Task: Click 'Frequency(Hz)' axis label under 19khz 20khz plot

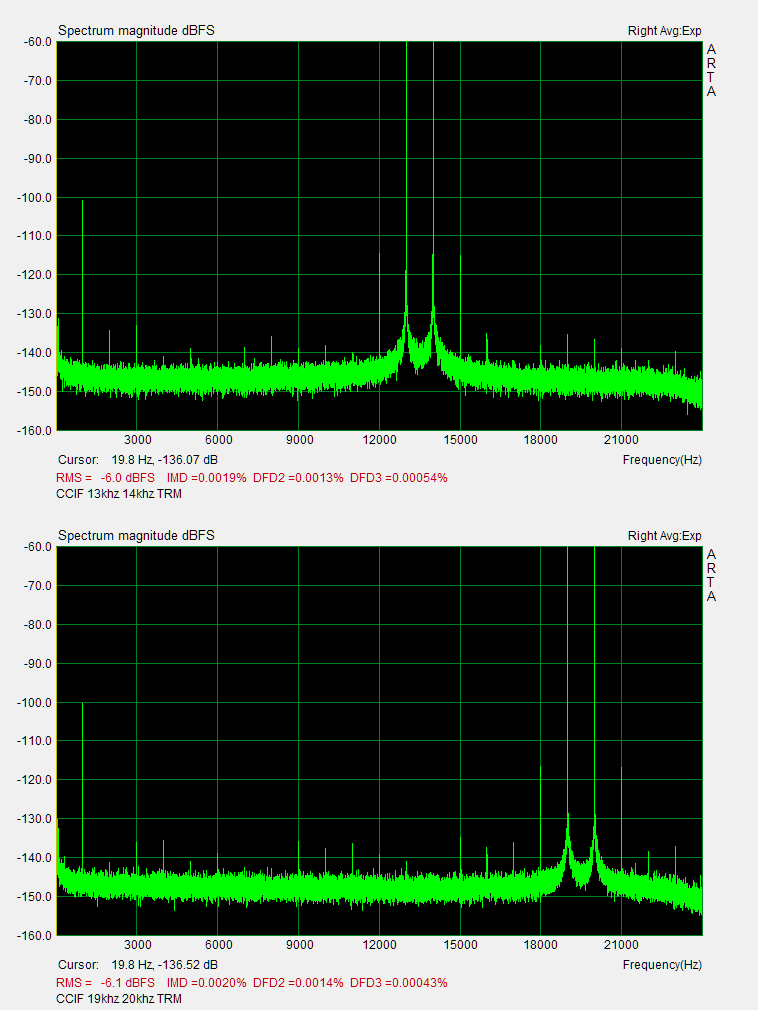Action: 662,965
